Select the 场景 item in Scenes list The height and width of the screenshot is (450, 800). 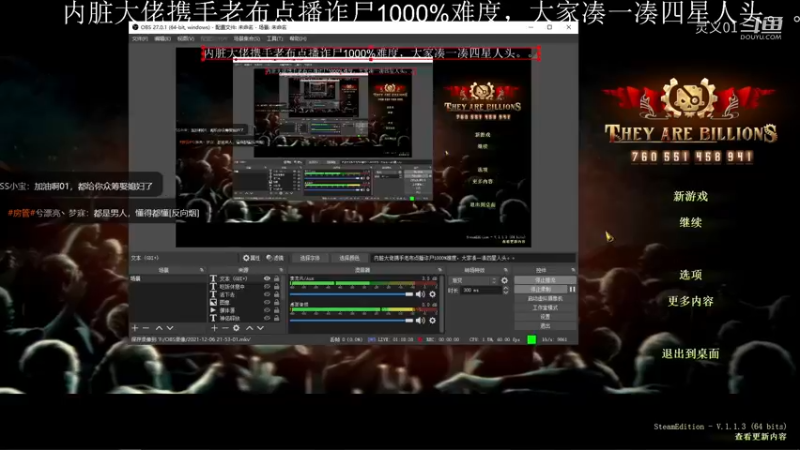168,279
